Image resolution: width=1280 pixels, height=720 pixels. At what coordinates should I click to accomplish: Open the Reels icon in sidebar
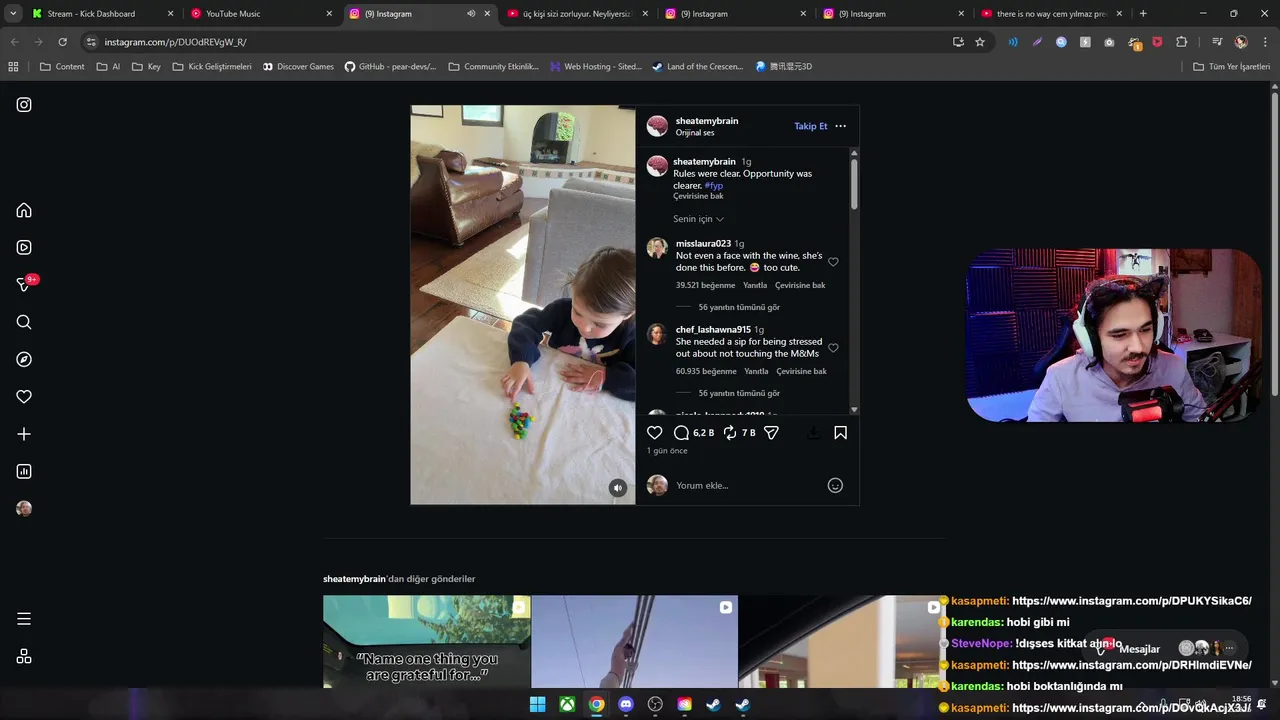(x=24, y=248)
